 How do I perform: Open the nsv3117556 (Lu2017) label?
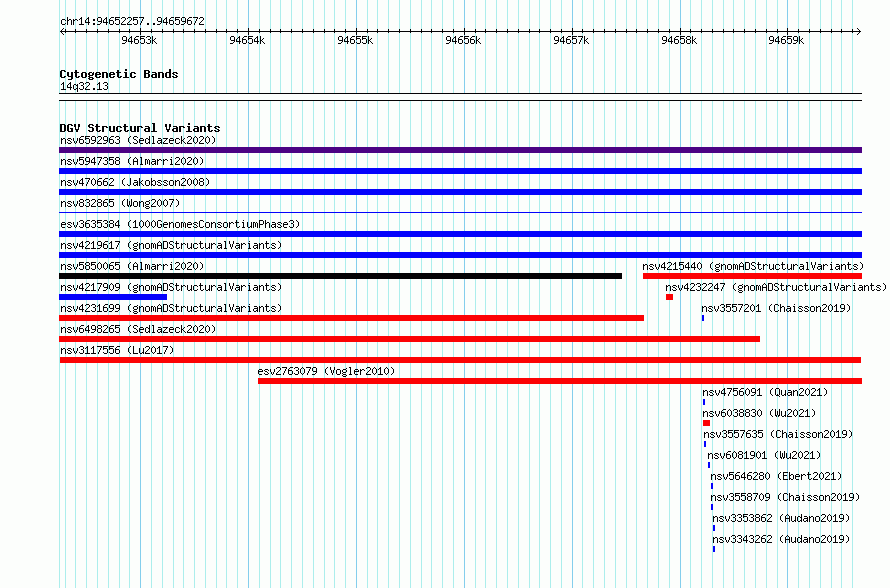(117, 350)
